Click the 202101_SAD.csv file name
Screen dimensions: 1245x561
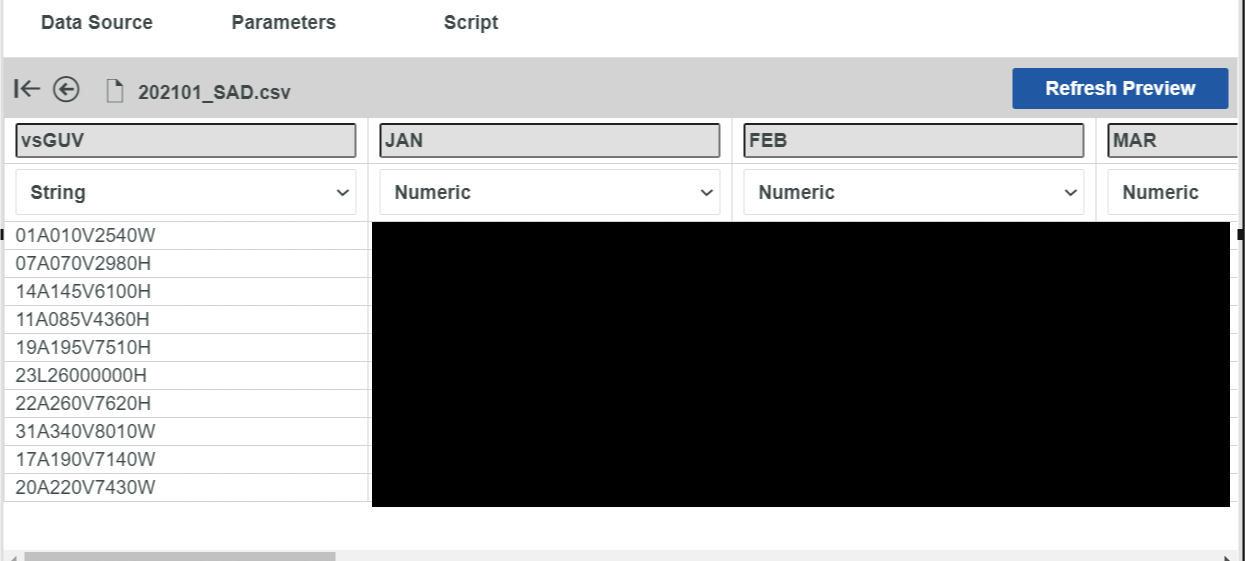click(214, 92)
